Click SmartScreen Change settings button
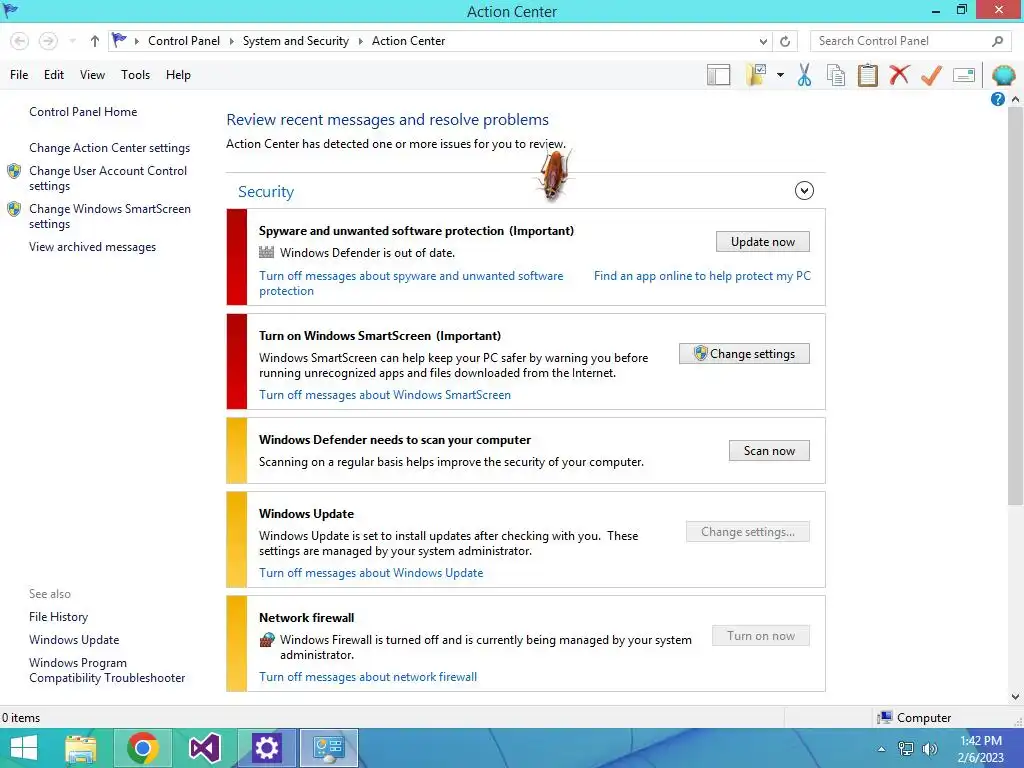 (x=744, y=353)
